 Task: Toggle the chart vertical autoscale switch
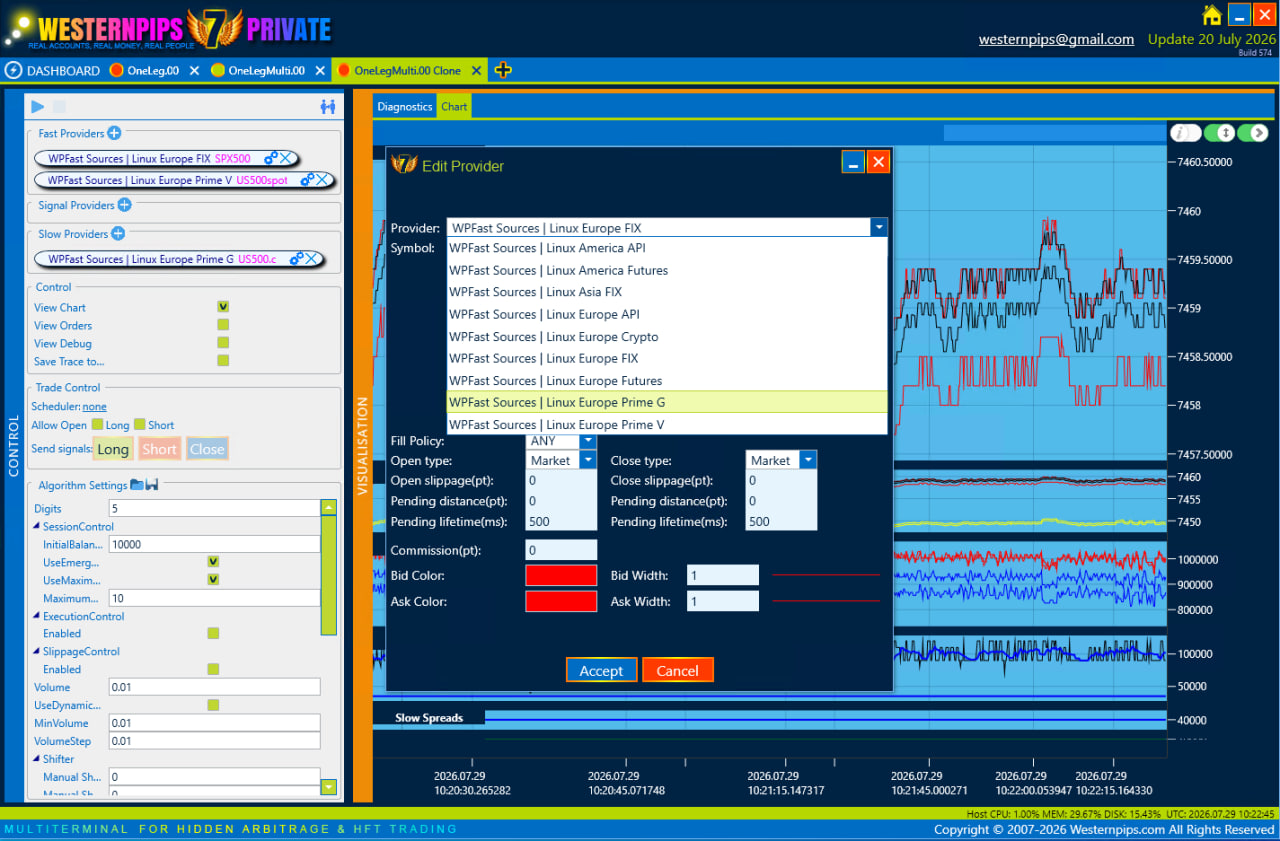pos(1219,133)
